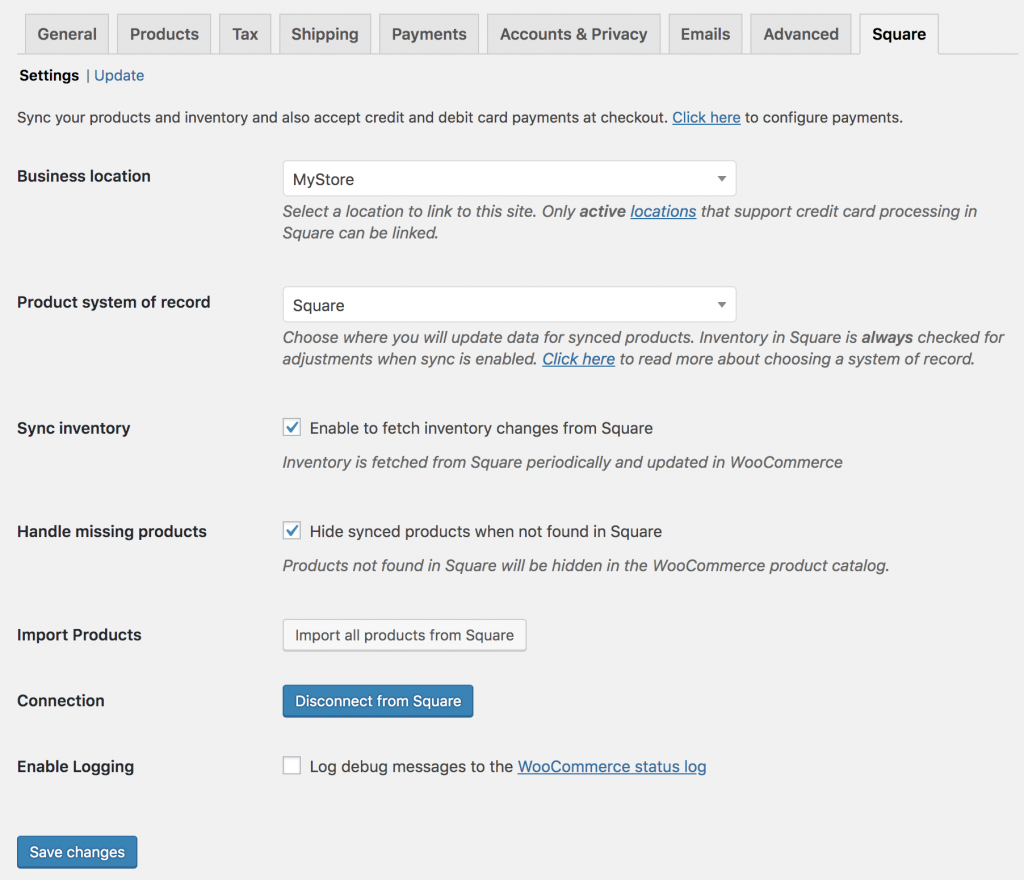
Task: Click the Handle missing products label
Action: 112,531
